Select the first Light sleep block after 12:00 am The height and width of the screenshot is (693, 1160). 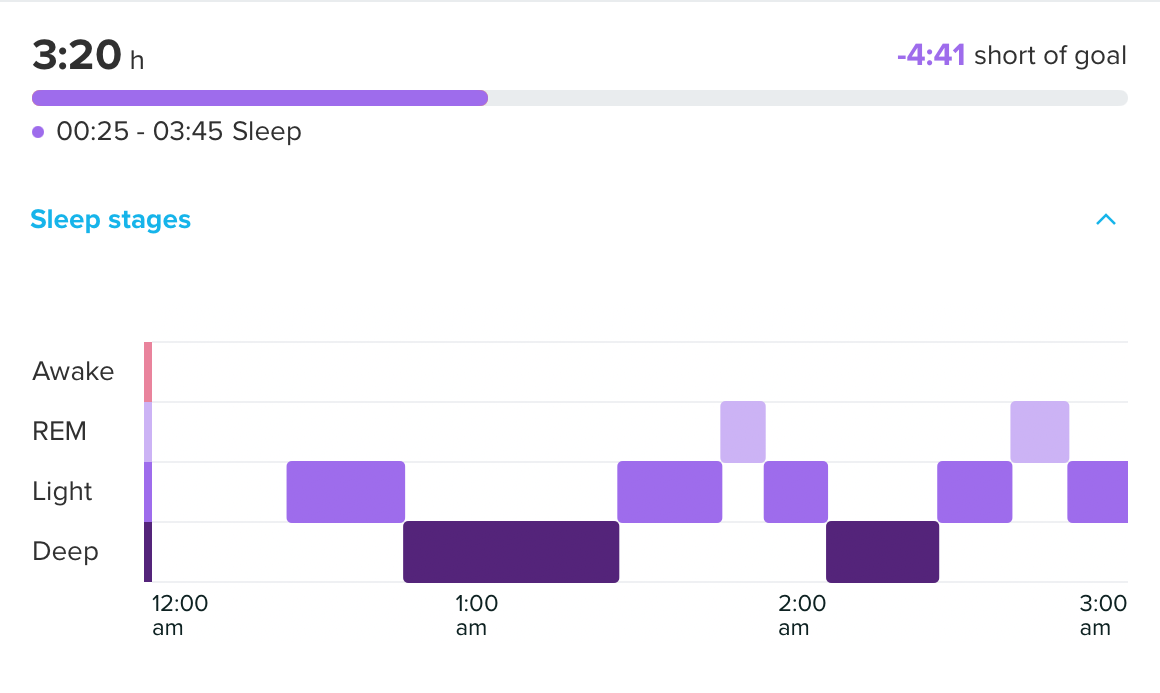pos(345,492)
